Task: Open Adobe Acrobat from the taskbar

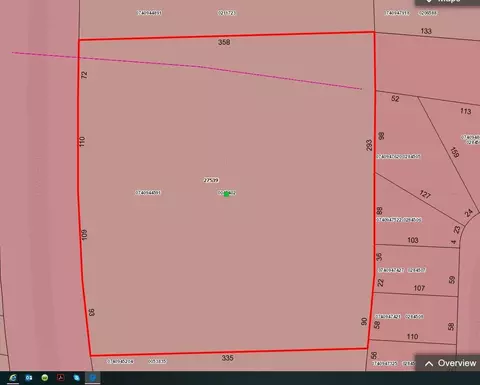Action: 61,377
